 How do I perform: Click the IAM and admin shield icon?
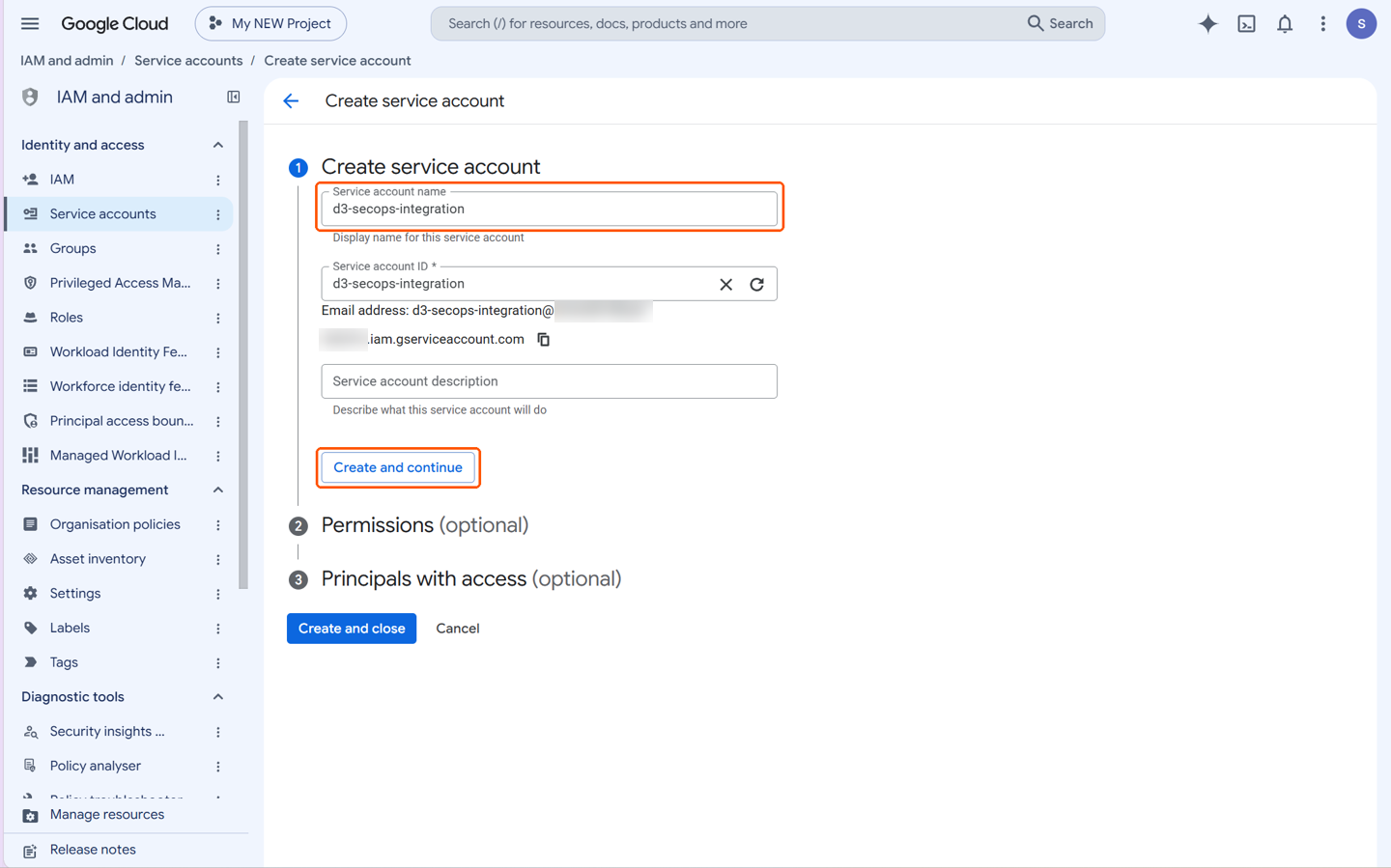(30, 97)
